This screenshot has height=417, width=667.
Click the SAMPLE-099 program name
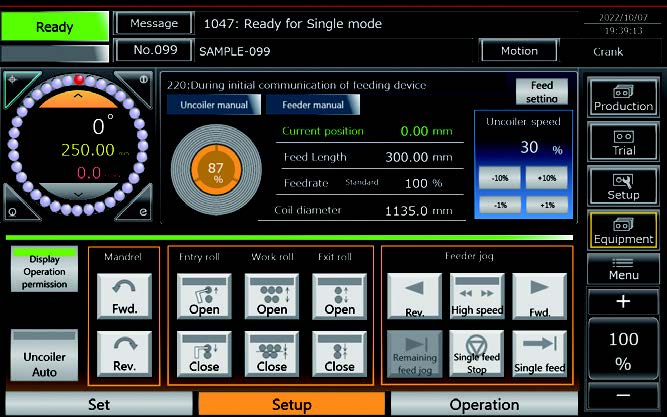tap(234, 51)
